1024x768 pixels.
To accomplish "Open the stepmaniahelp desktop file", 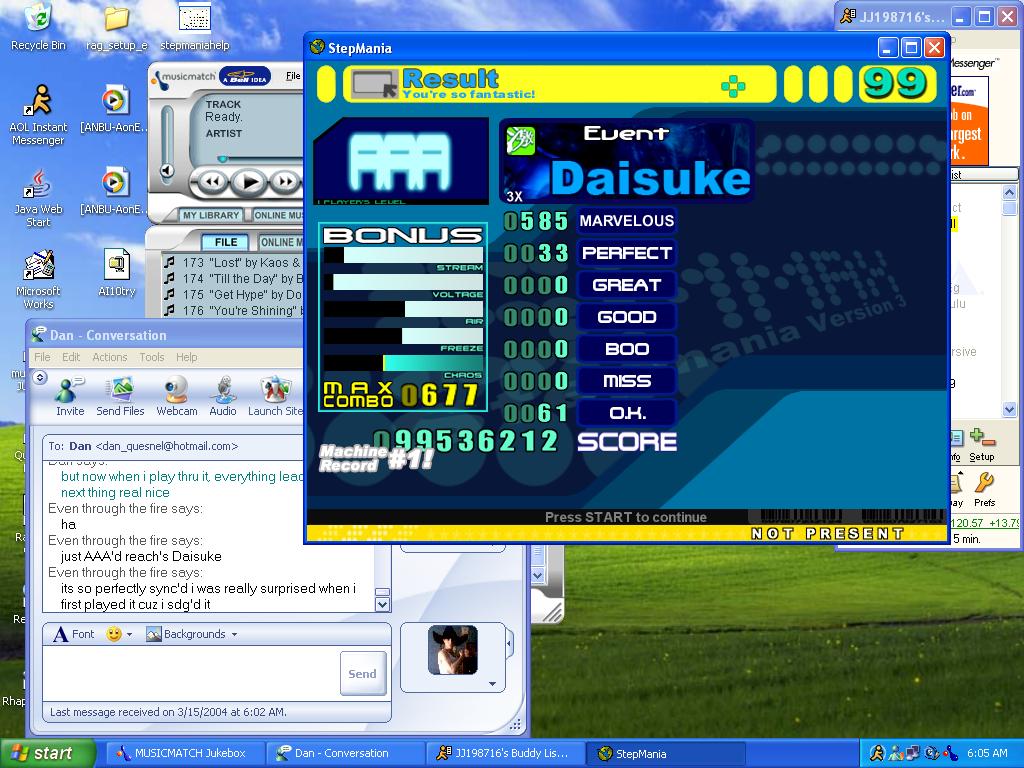I will click(x=195, y=26).
